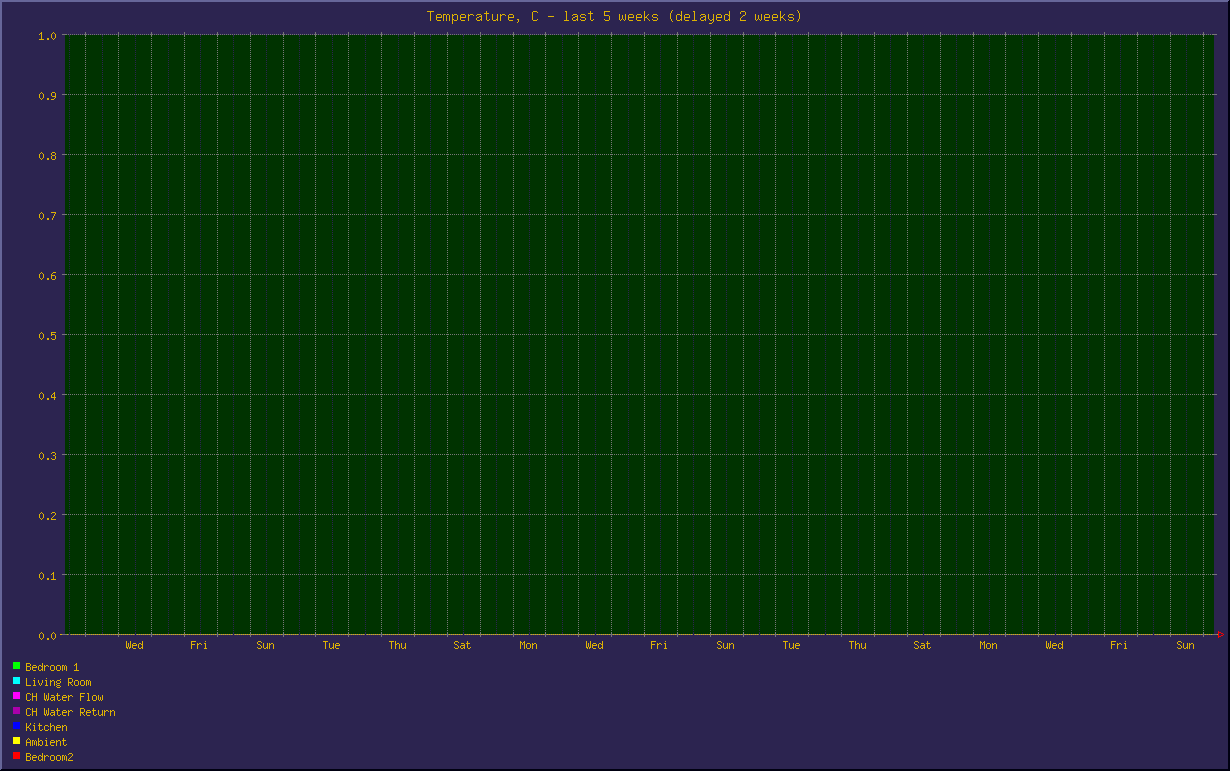The image size is (1230, 771).
Task: Click the red arrow at x-axis end
Action: 1219,634
